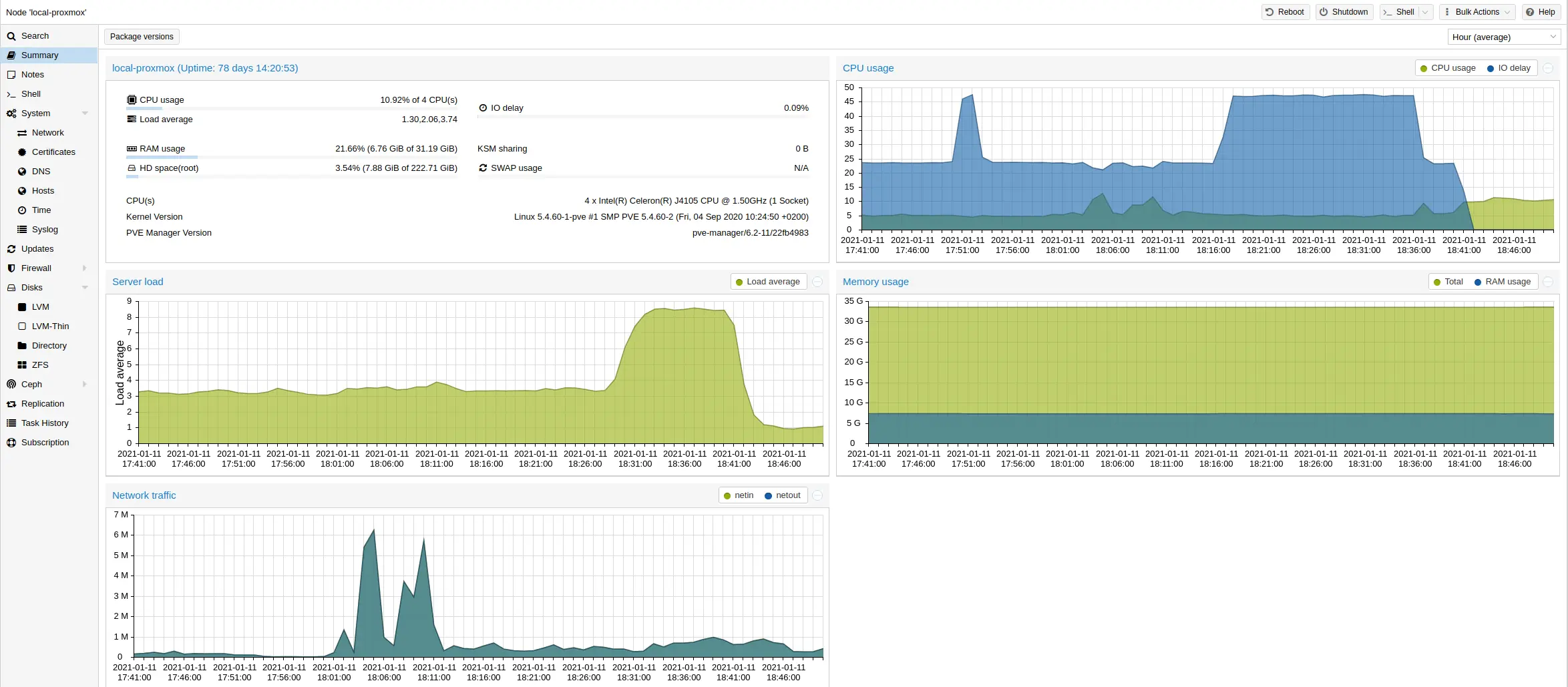Select the Syslog menu entry

pos(49,230)
